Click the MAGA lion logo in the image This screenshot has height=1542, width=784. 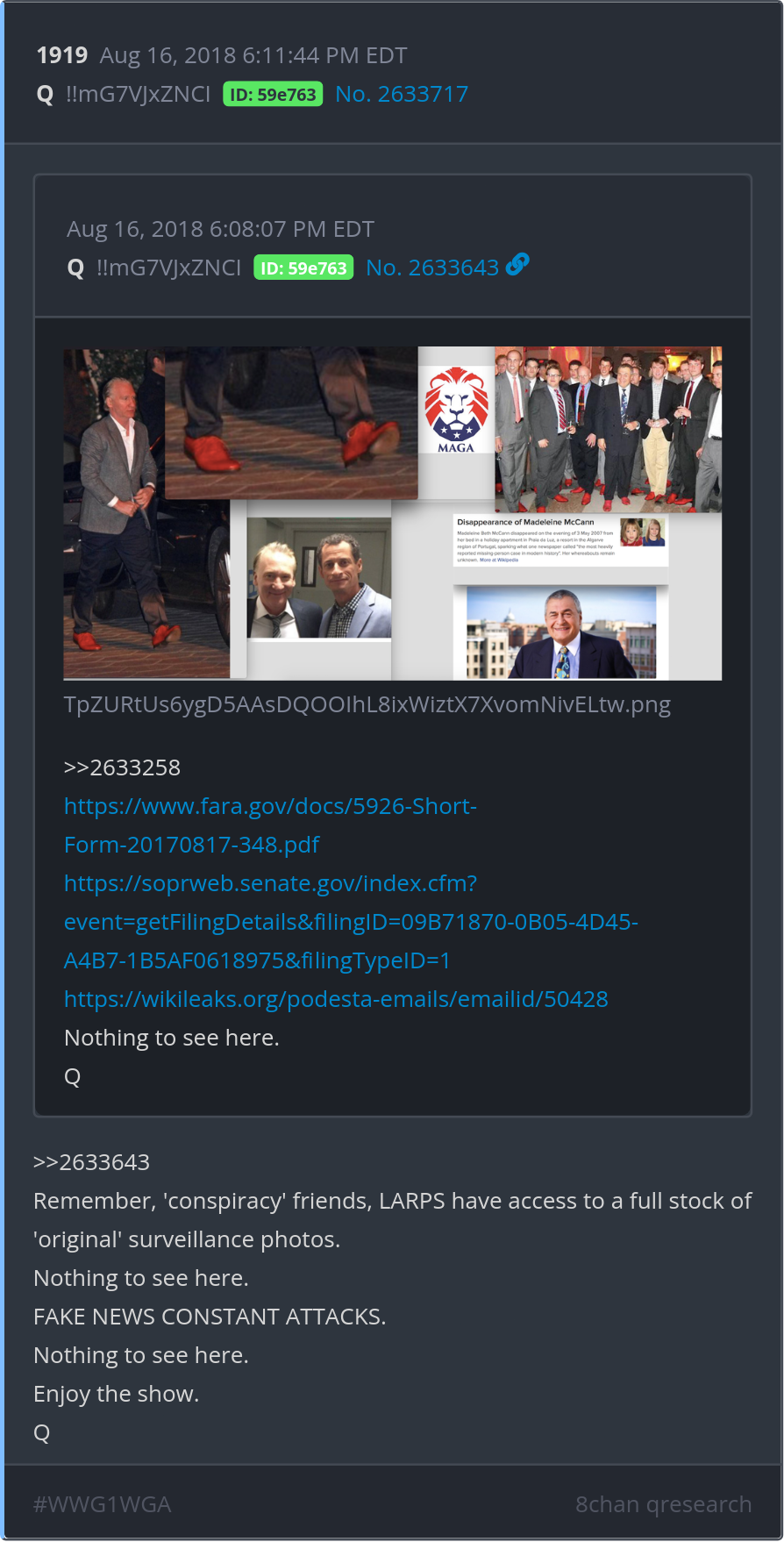pos(456,410)
